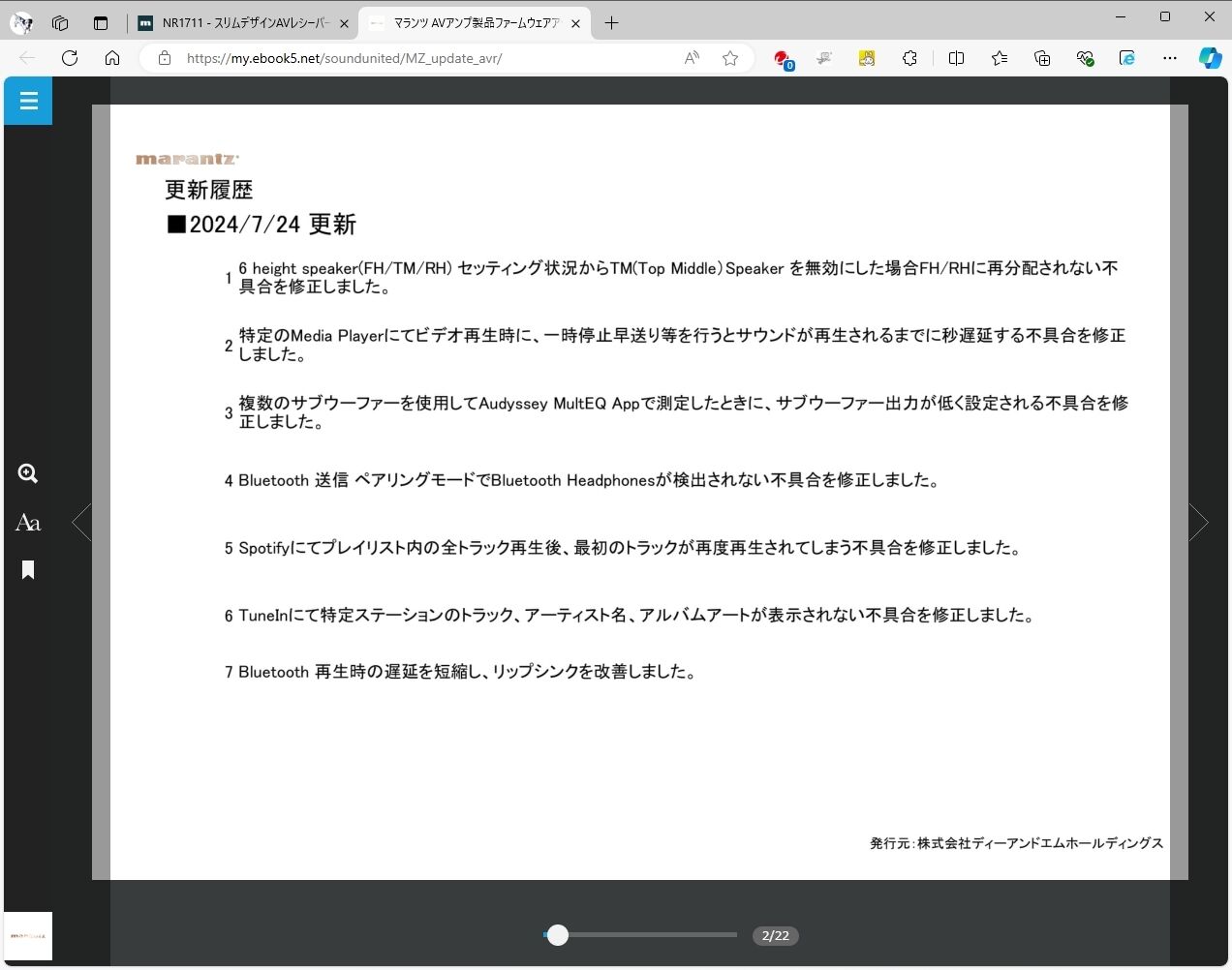The image size is (1232, 970).
Task: Open the workspaces icon
Action: pos(60,23)
